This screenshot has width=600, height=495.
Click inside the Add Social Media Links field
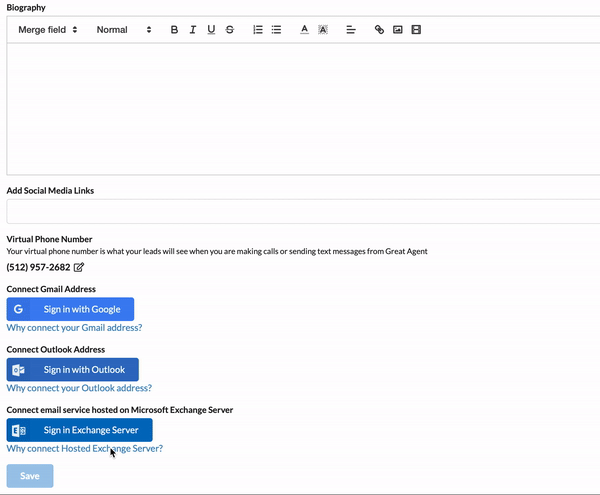(x=300, y=211)
